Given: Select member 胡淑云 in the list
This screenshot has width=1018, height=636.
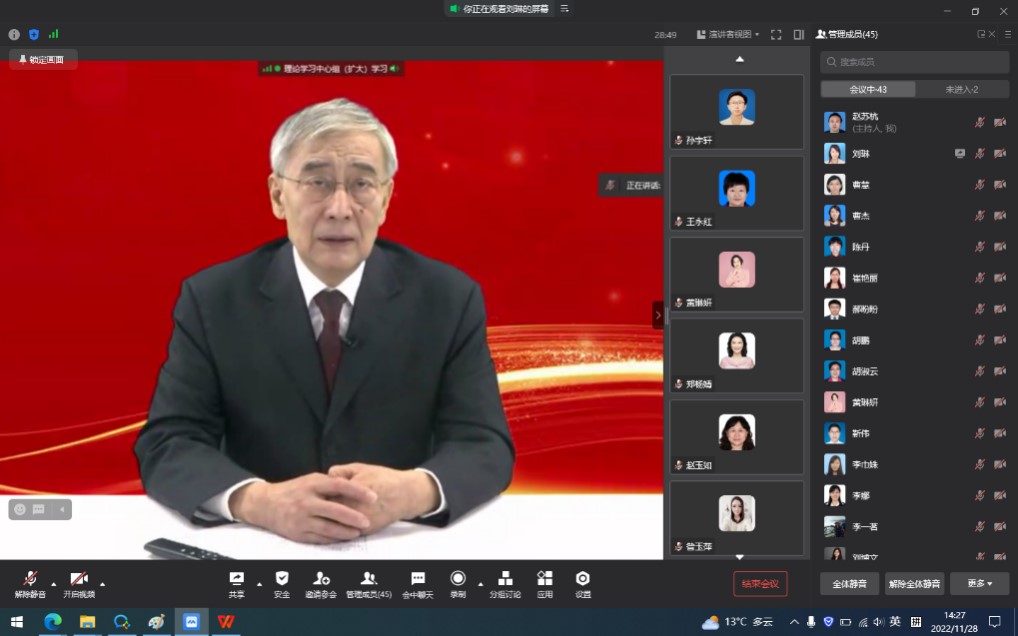Looking at the screenshot, I should (914, 371).
